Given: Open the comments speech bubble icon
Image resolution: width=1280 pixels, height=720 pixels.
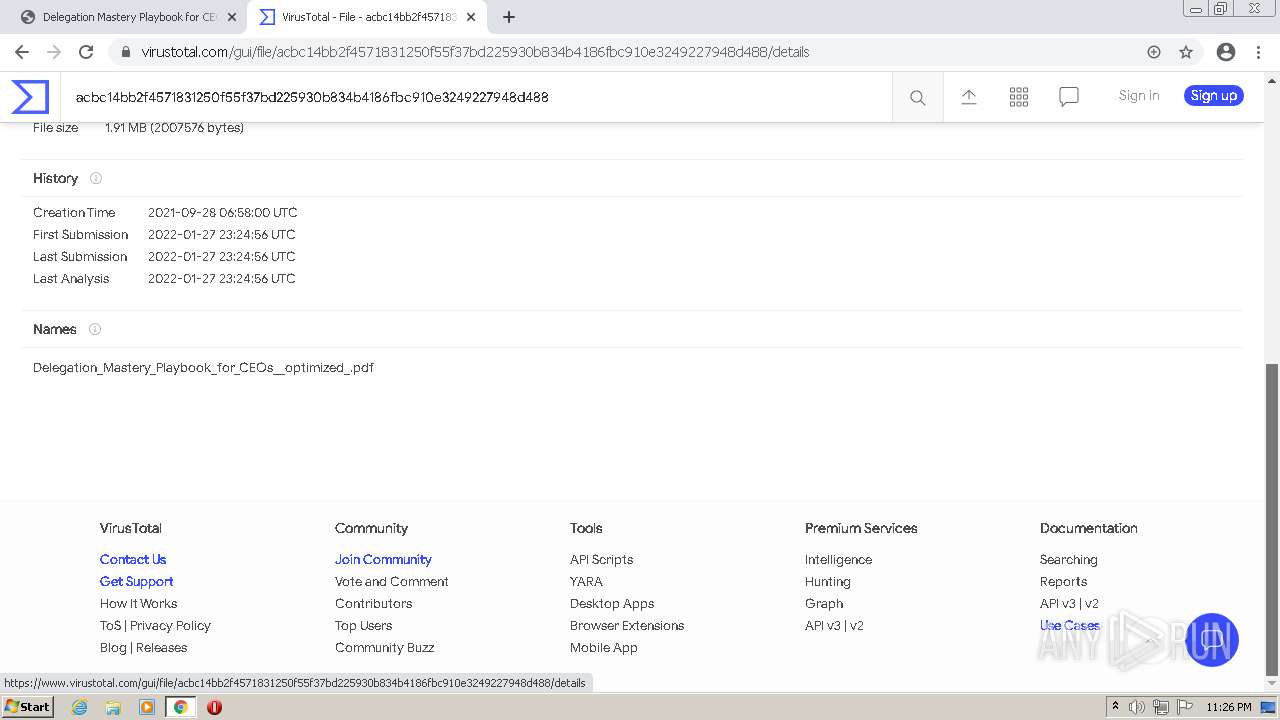Looking at the screenshot, I should (x=1069, y=97).
